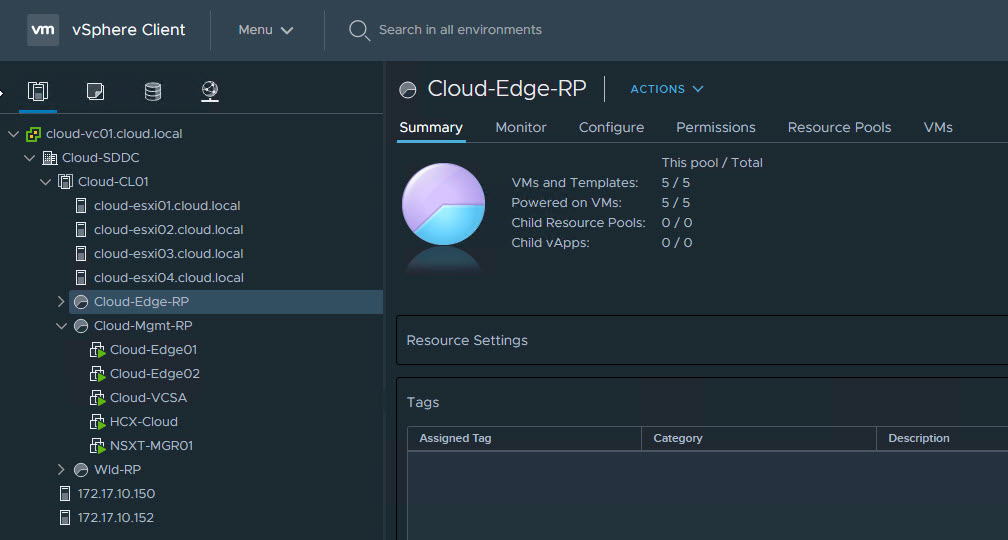Switch to the Monitor tab
1008x540 pixels.
pyautogui.click(x=521, y=127)
